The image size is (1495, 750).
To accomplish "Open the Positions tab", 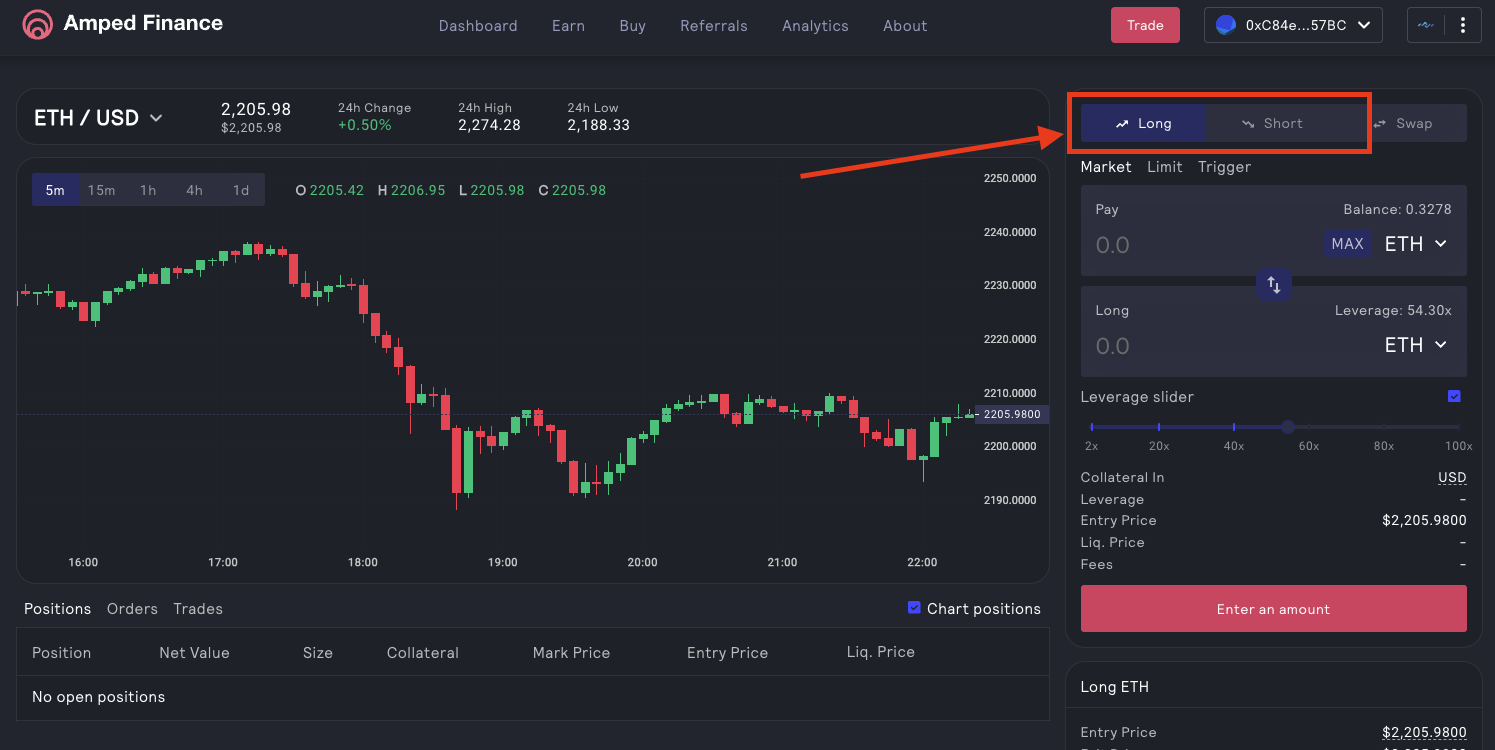I will coord(57,609).
